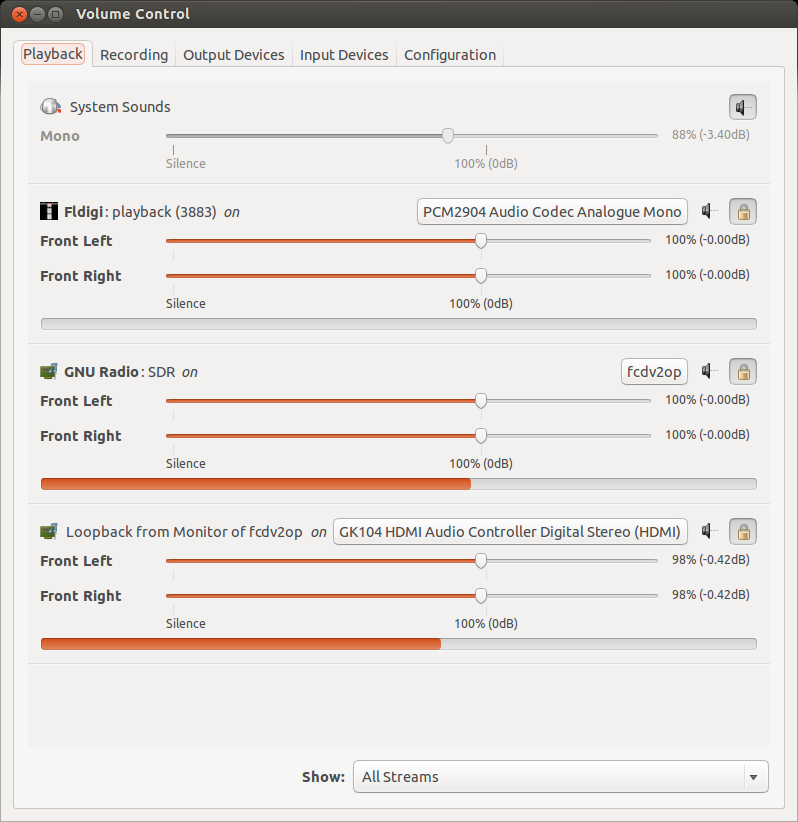Viewport: 798px width, 822px height.
Task: Click the Fldigi Front Left volume slider handle
Action: 481,241
